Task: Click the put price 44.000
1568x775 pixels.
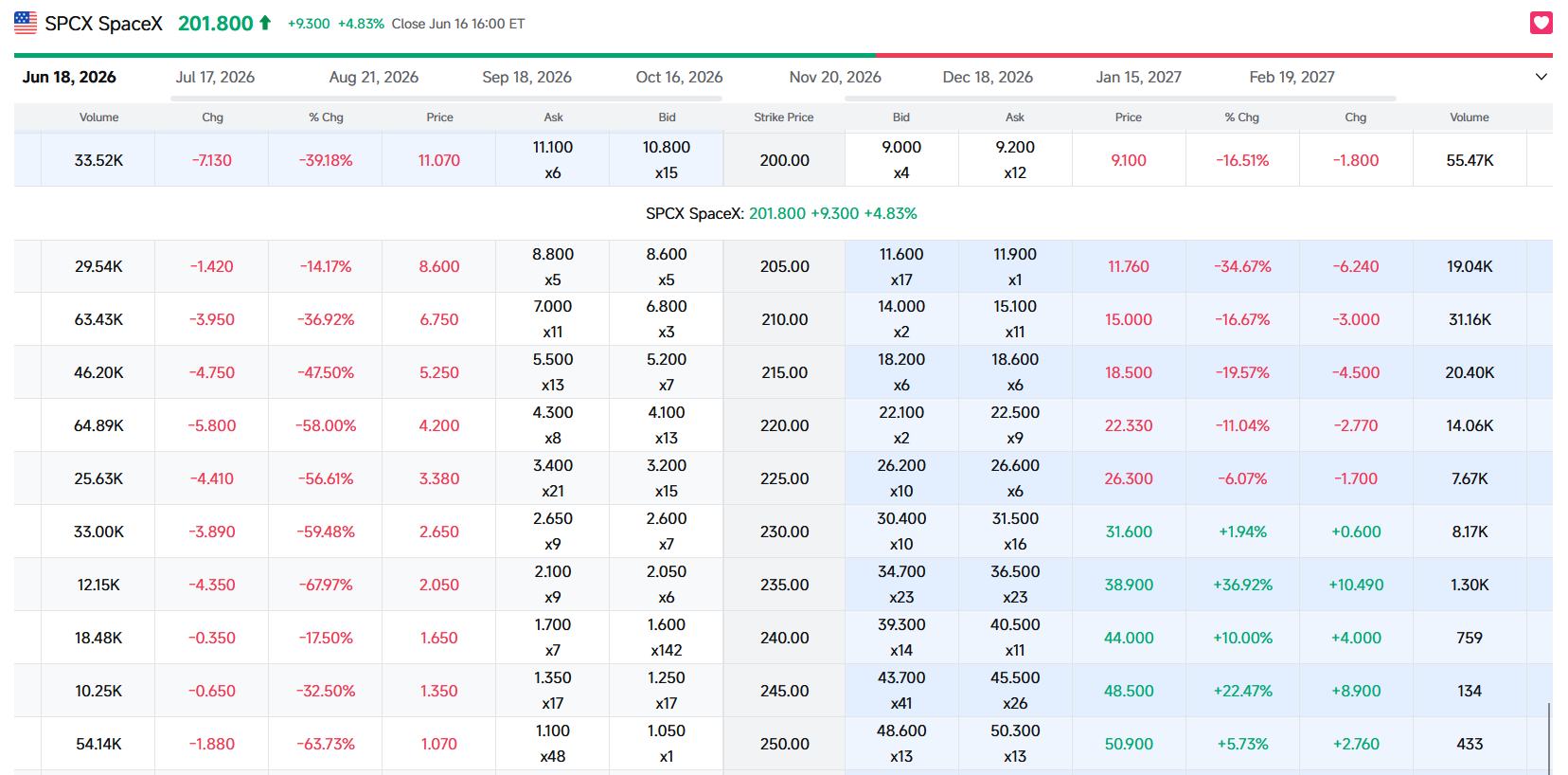Action: [x=1129, y=638]
